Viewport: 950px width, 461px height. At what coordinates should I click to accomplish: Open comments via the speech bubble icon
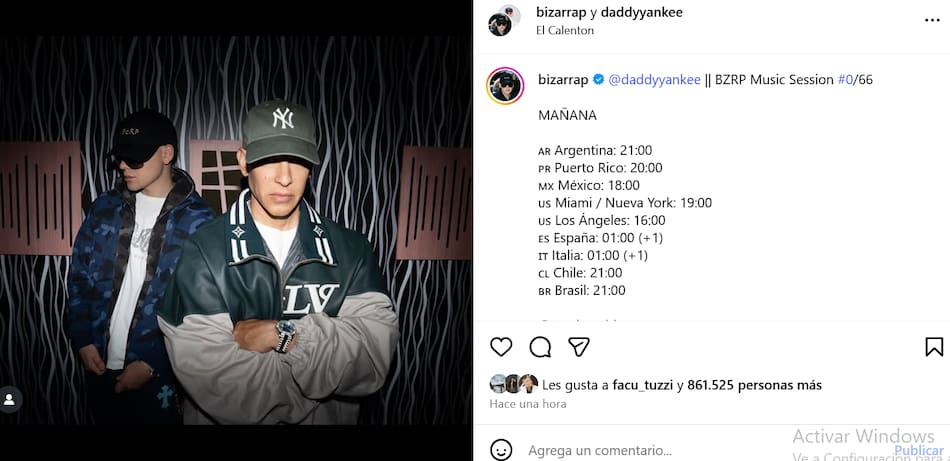(x=540, y=347)
